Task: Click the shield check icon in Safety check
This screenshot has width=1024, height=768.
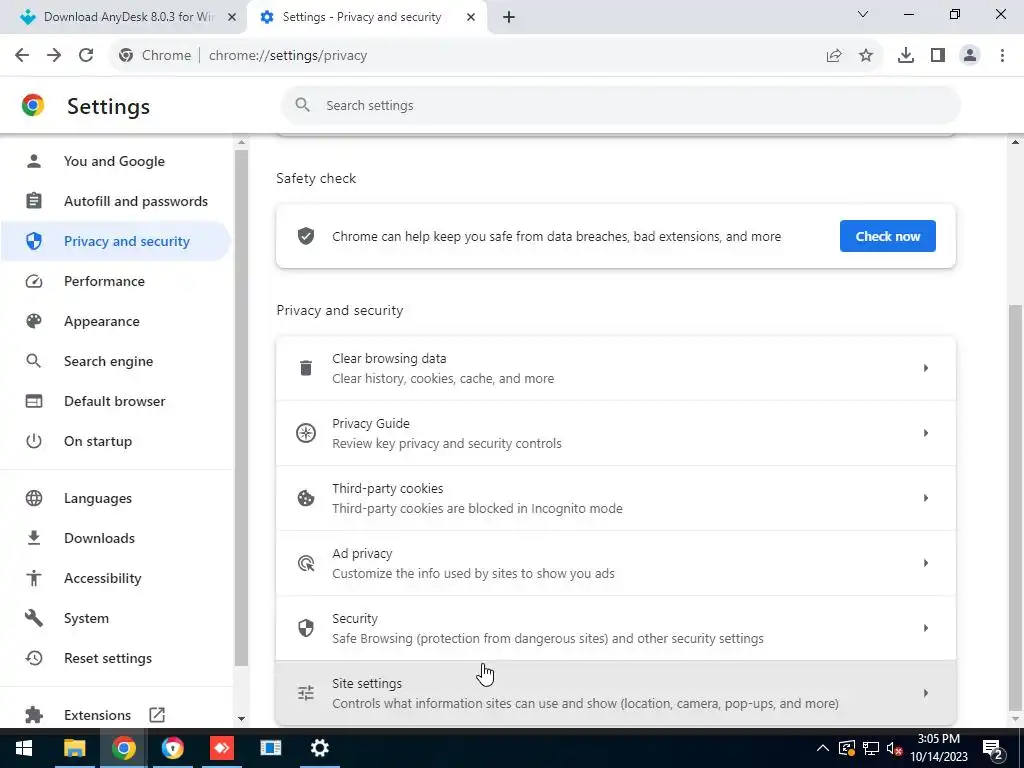Action: [x=306, y=236]
